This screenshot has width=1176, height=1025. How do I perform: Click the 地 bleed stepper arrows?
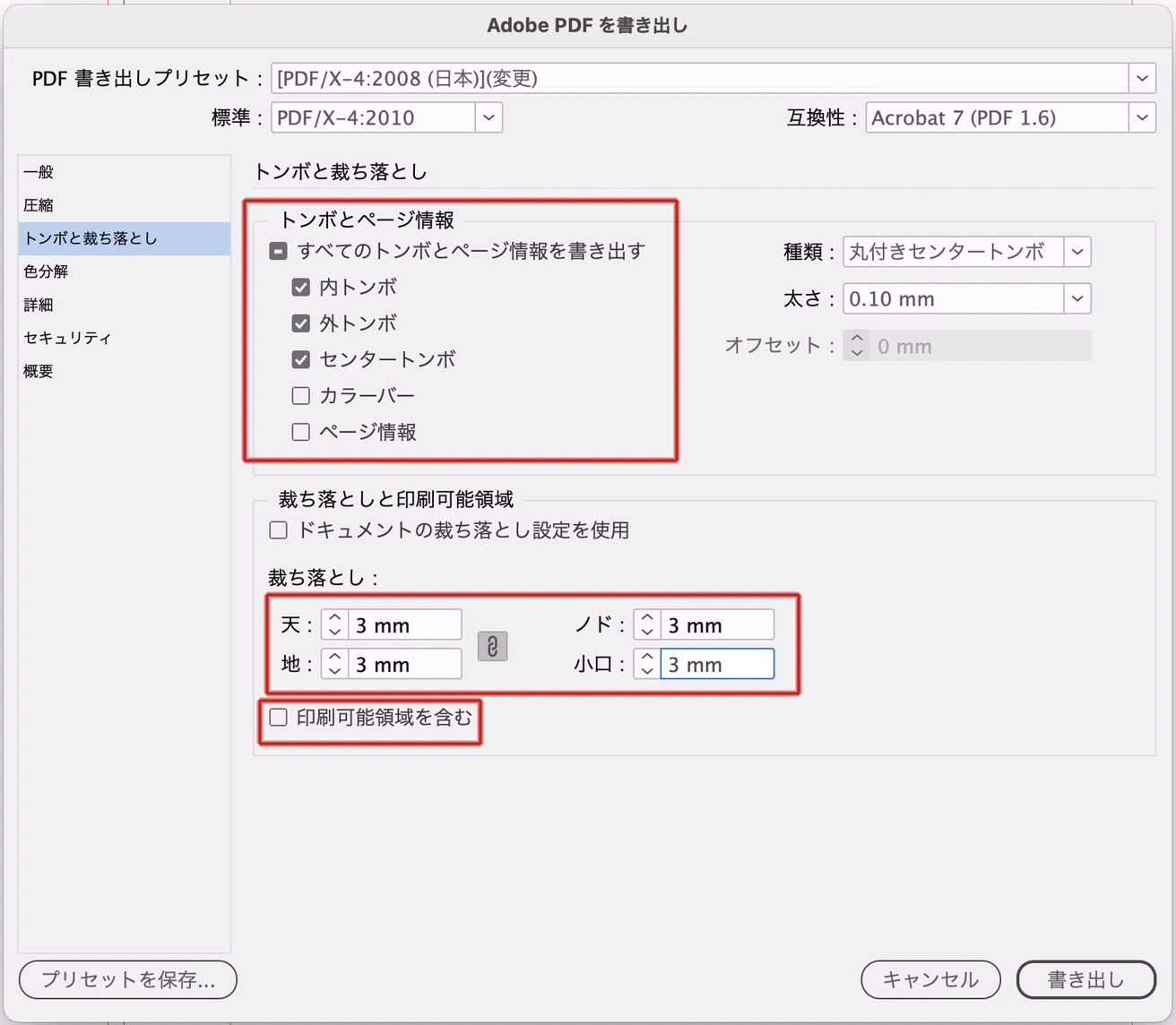(334, 664)
